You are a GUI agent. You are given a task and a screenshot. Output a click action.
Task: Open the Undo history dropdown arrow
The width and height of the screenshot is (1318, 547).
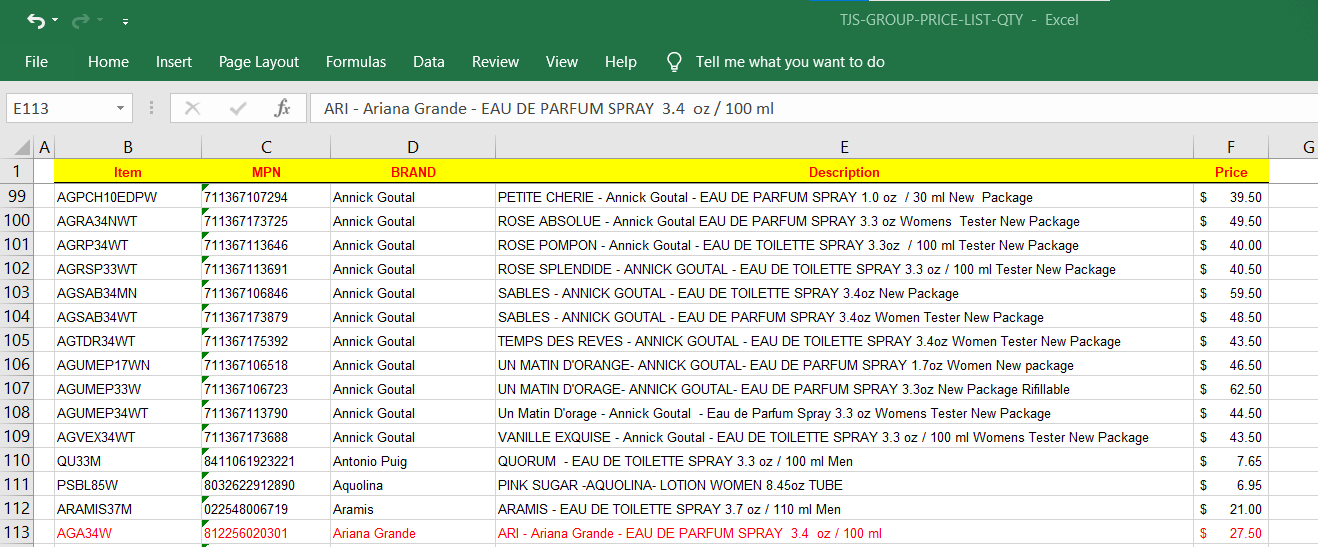55,21
